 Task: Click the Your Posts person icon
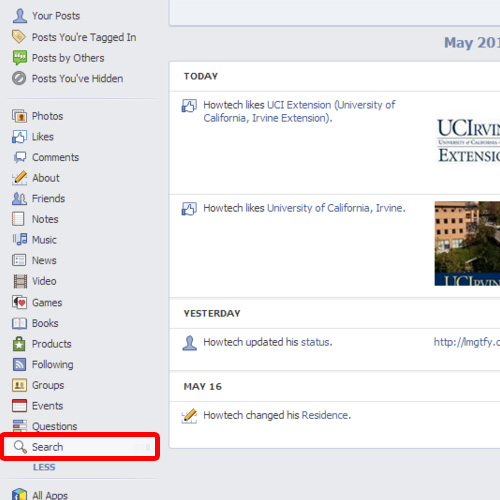pos(20,16)
